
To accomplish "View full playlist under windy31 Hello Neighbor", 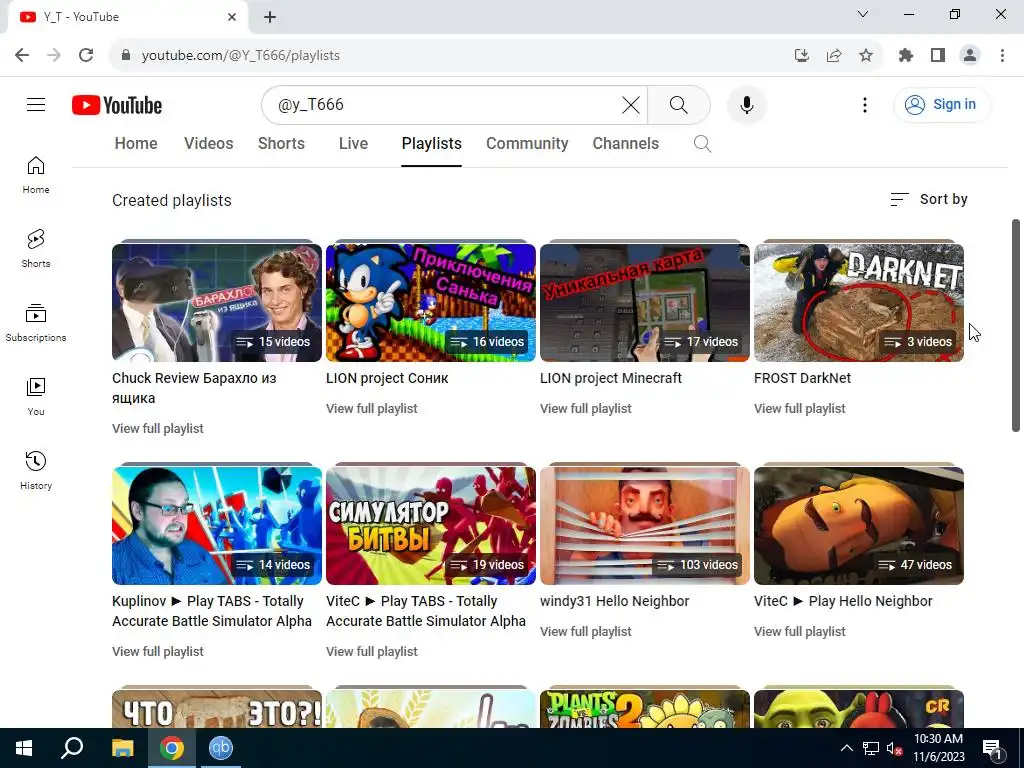I will pos(586,632).
